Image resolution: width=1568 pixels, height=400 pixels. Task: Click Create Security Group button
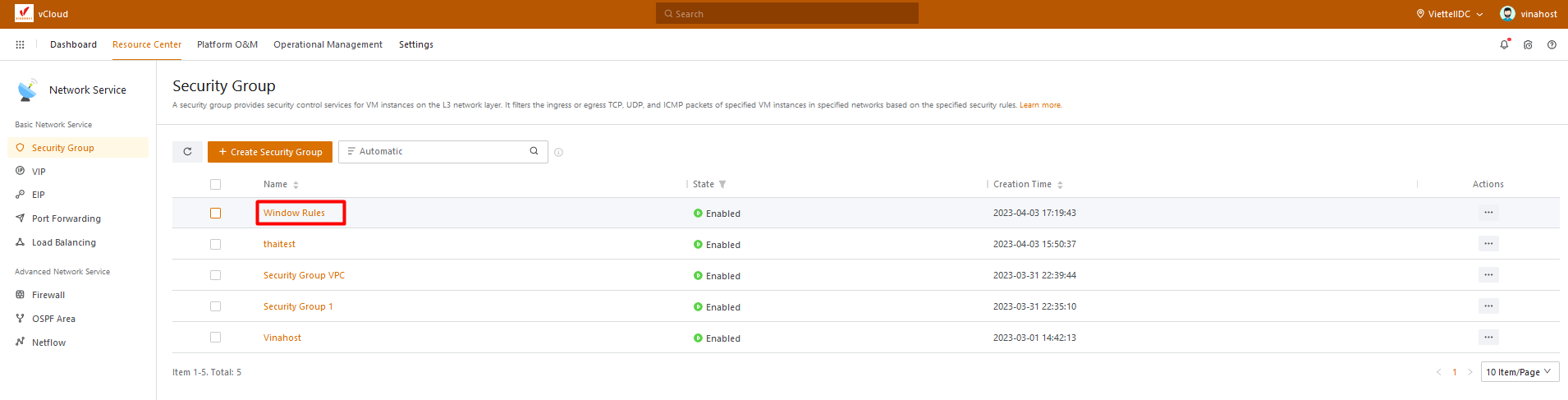(270, 152)
